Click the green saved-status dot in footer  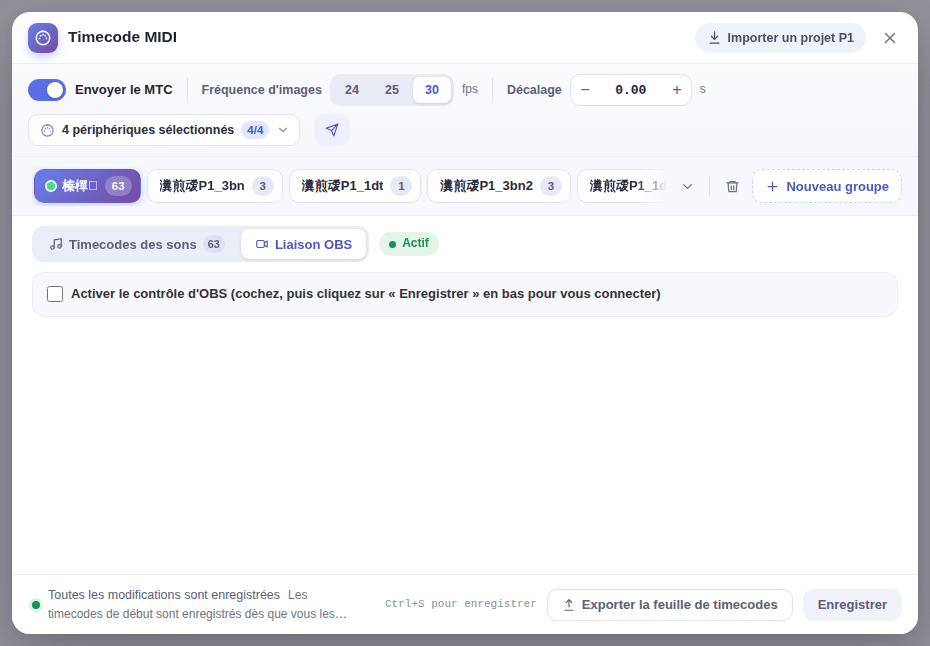click(36, 605)
